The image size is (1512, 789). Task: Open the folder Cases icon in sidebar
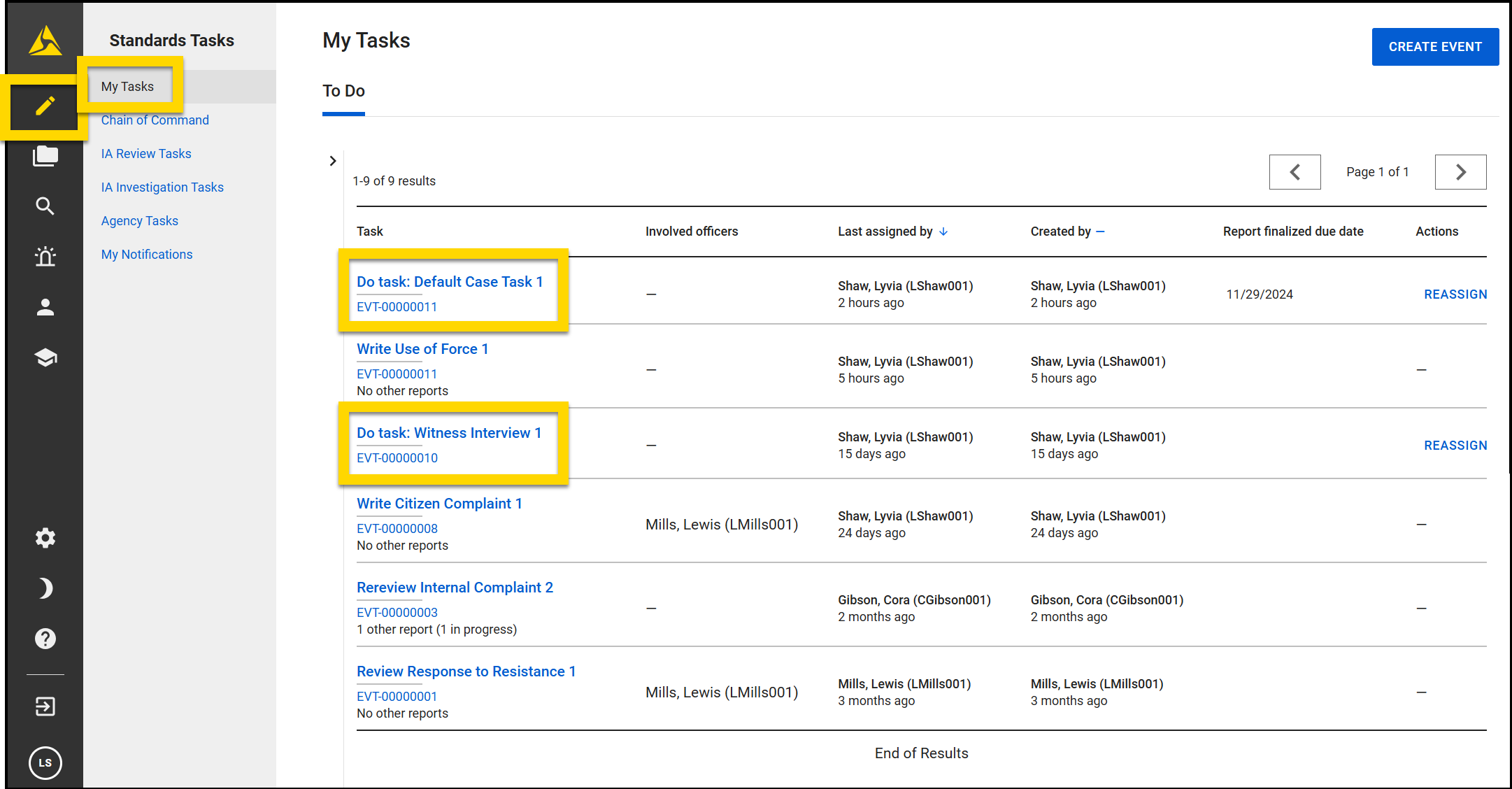click(x=45, y=156)
